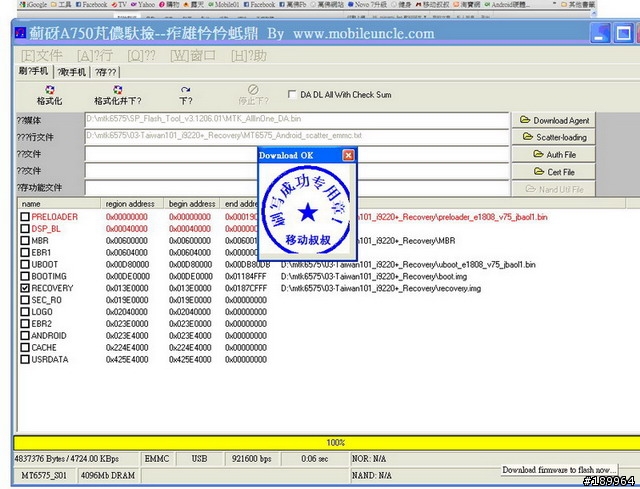Viewport: 640px width, 489px height.
Task: Click the bytes transferred status cell
Action: point(76,459)
